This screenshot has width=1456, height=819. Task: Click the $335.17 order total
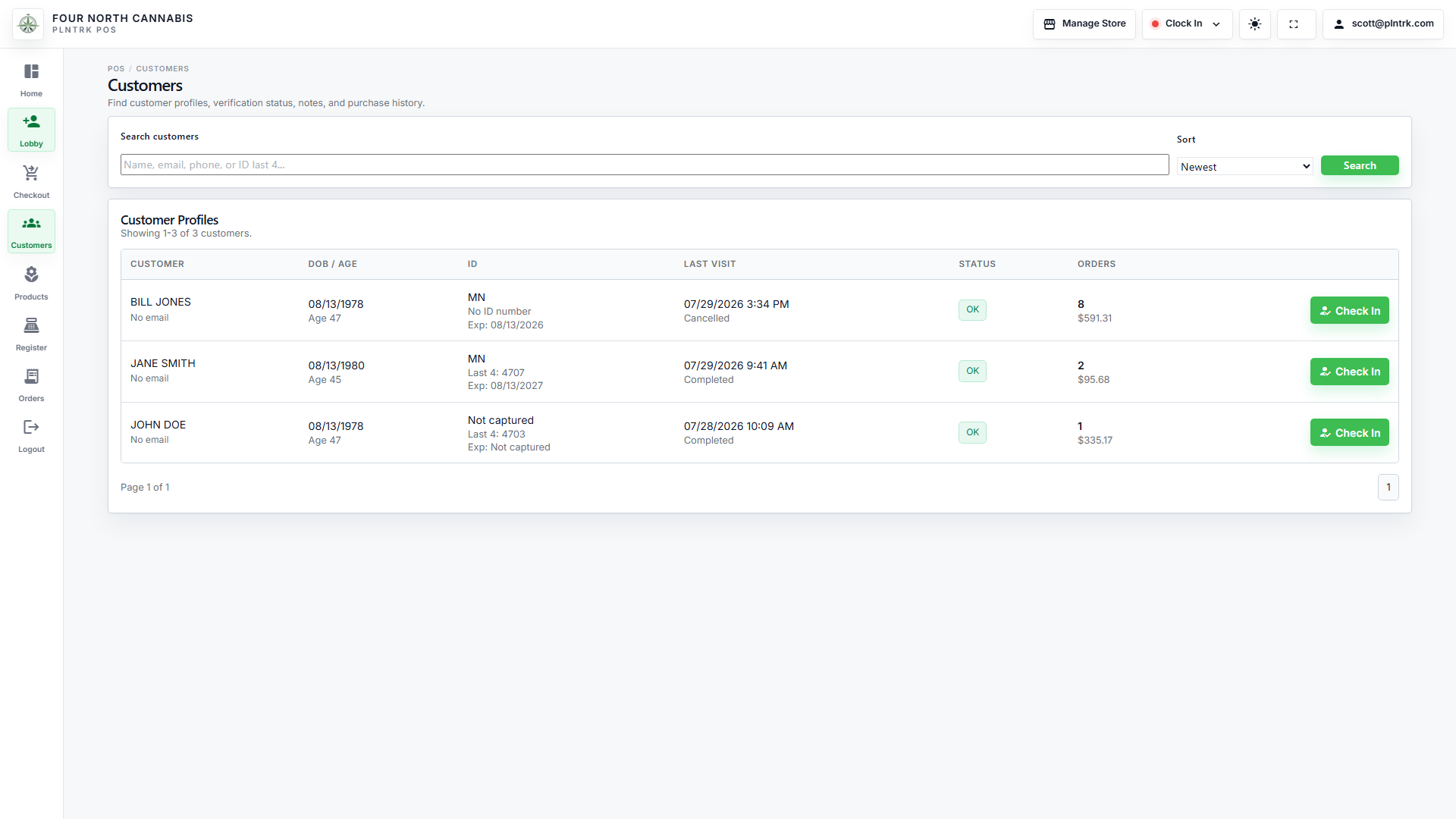[x=1095, y=440]
